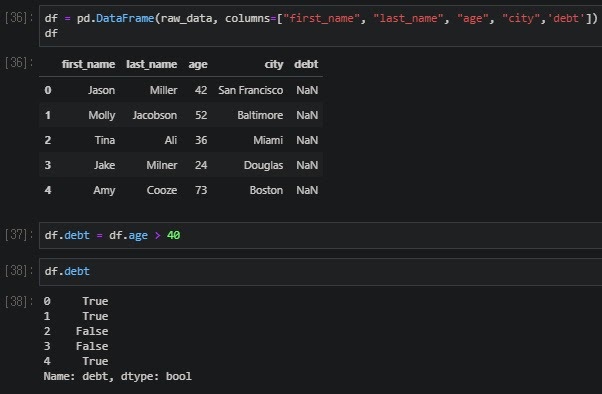Click the NaN debt value for Jason
Viewport: 602px width, 394px height.
tap(307, 90)
